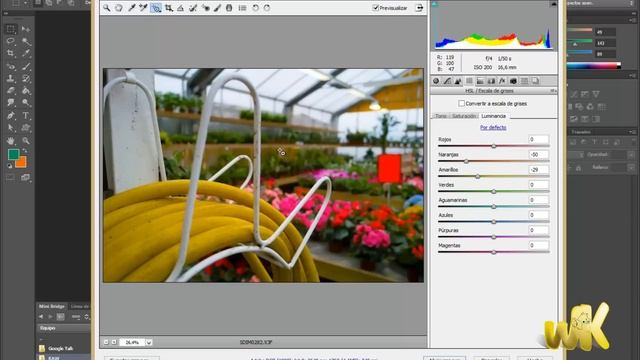Select the Straighten tool
This screenshot has width=640, height=360.
point(180,8)
